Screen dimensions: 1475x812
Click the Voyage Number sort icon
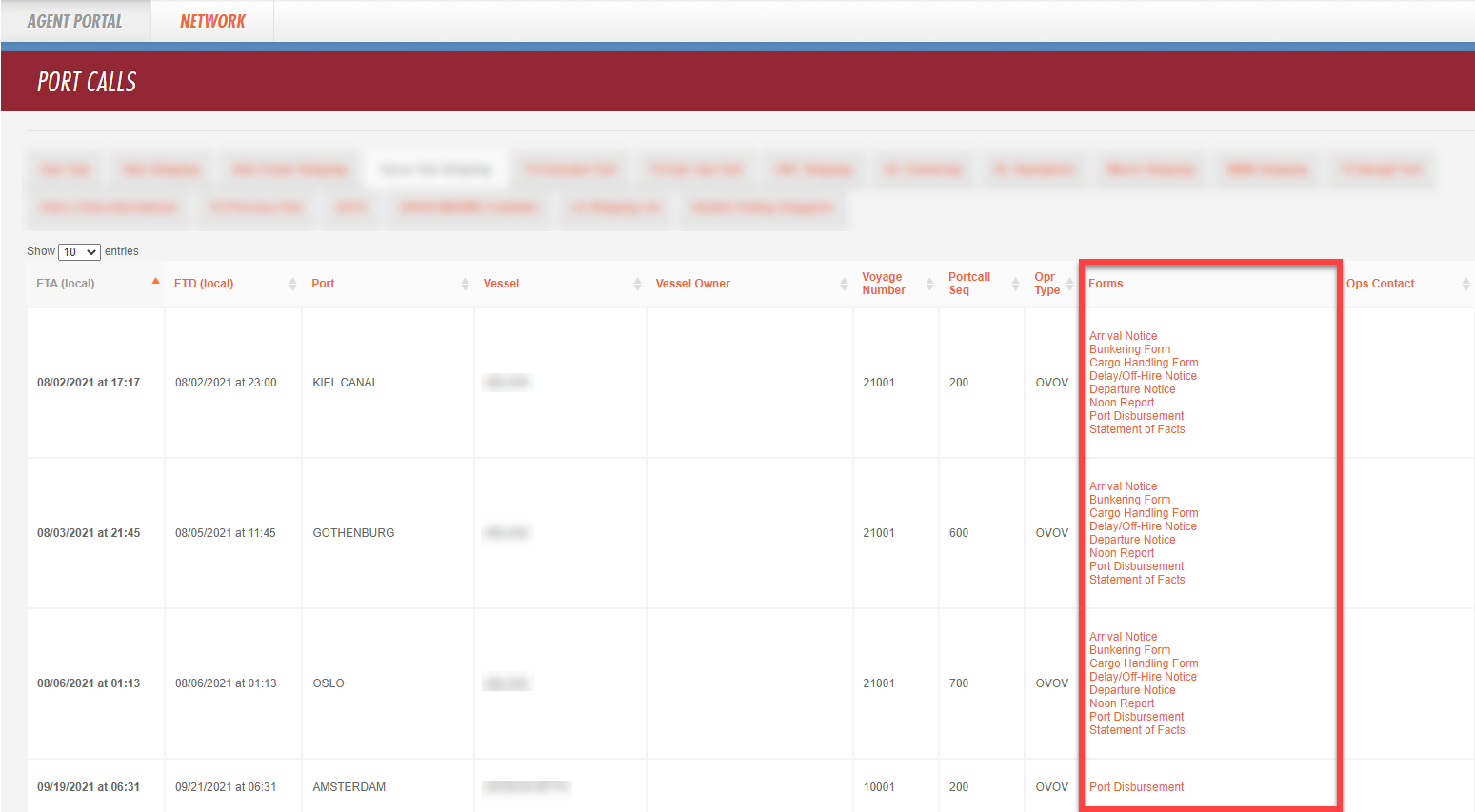[929, 283]
